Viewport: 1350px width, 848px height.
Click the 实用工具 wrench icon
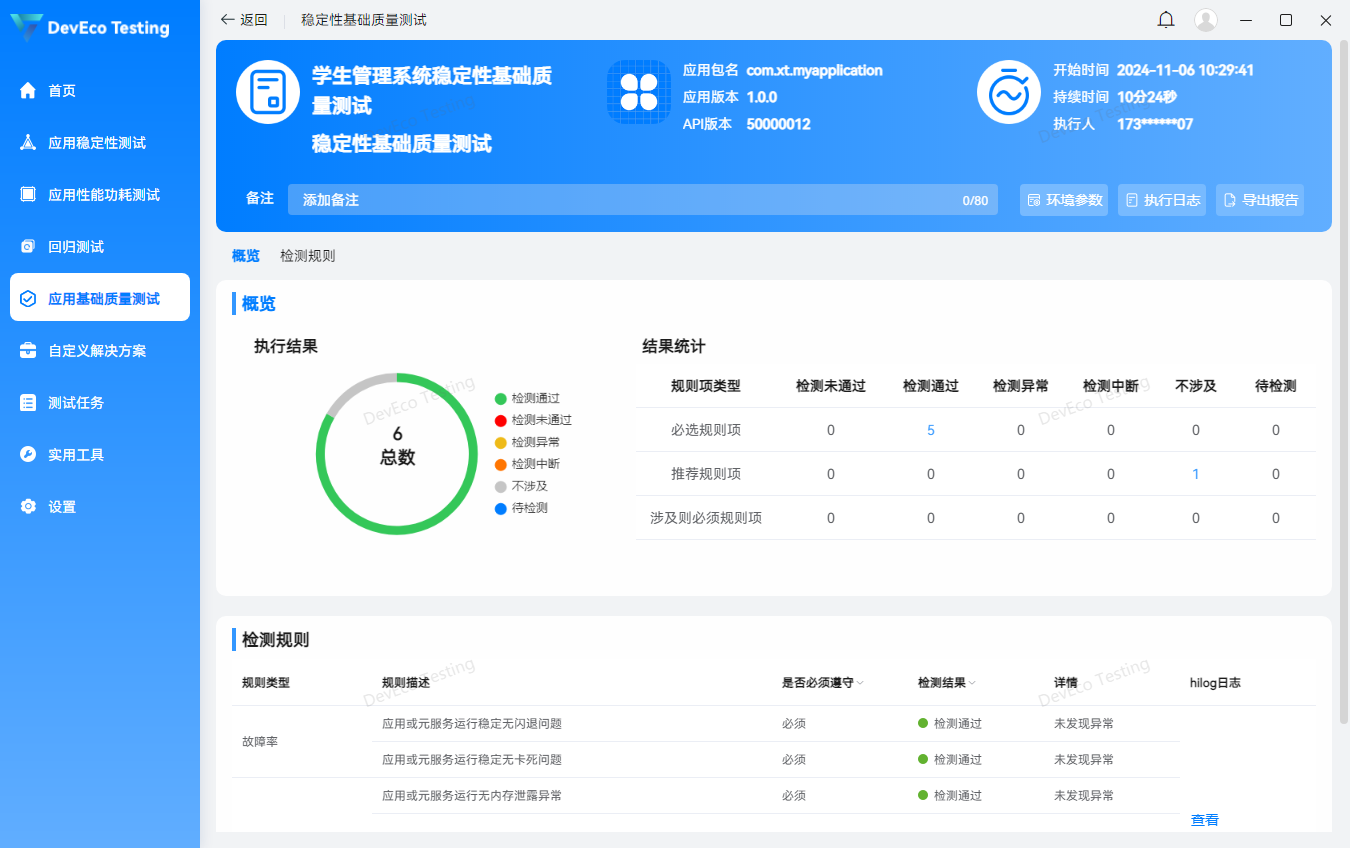28,455
